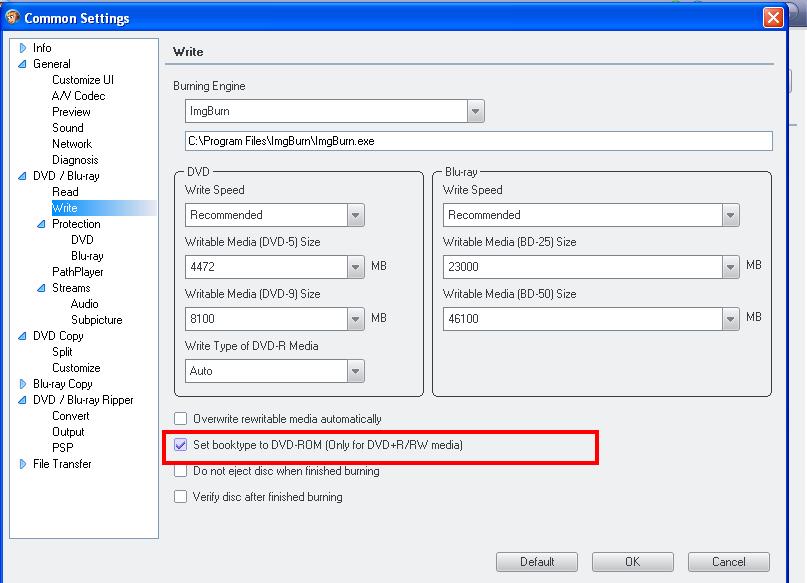Collapse the General tree node

[x=23, y=64]
